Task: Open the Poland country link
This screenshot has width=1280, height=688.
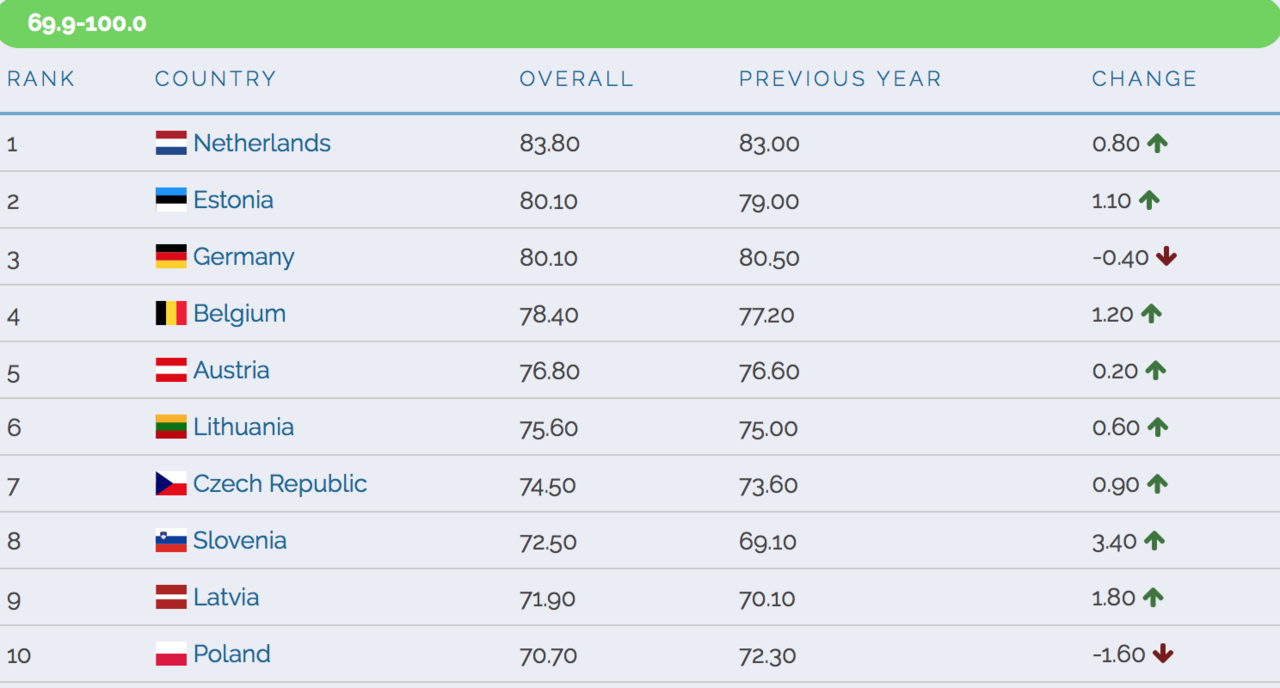Action: pyautogui.click(x=232, y=654)
